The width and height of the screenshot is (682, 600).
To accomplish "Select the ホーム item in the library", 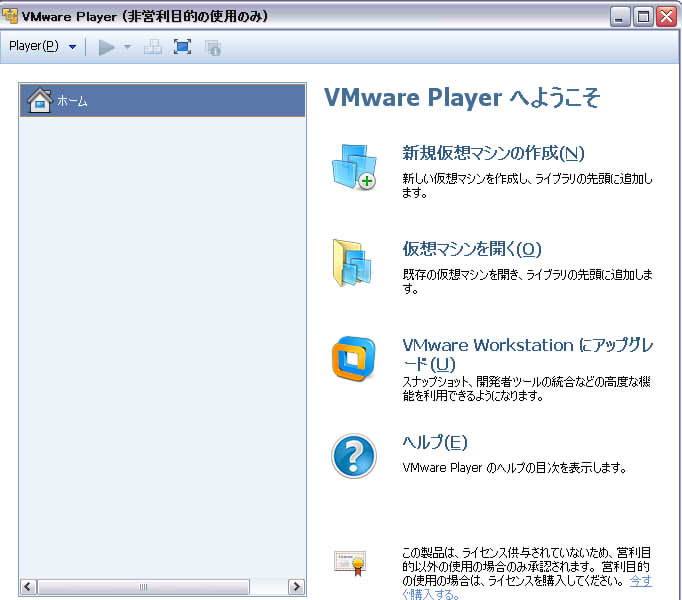I will click(162, 101).
